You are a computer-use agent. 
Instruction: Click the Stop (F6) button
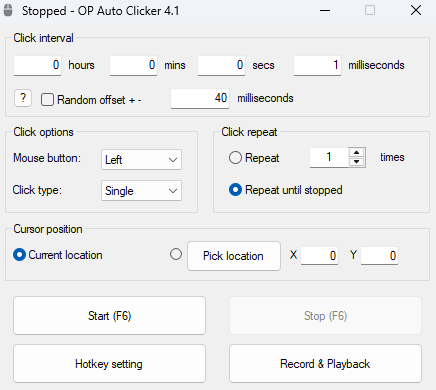tap(325, 316)
